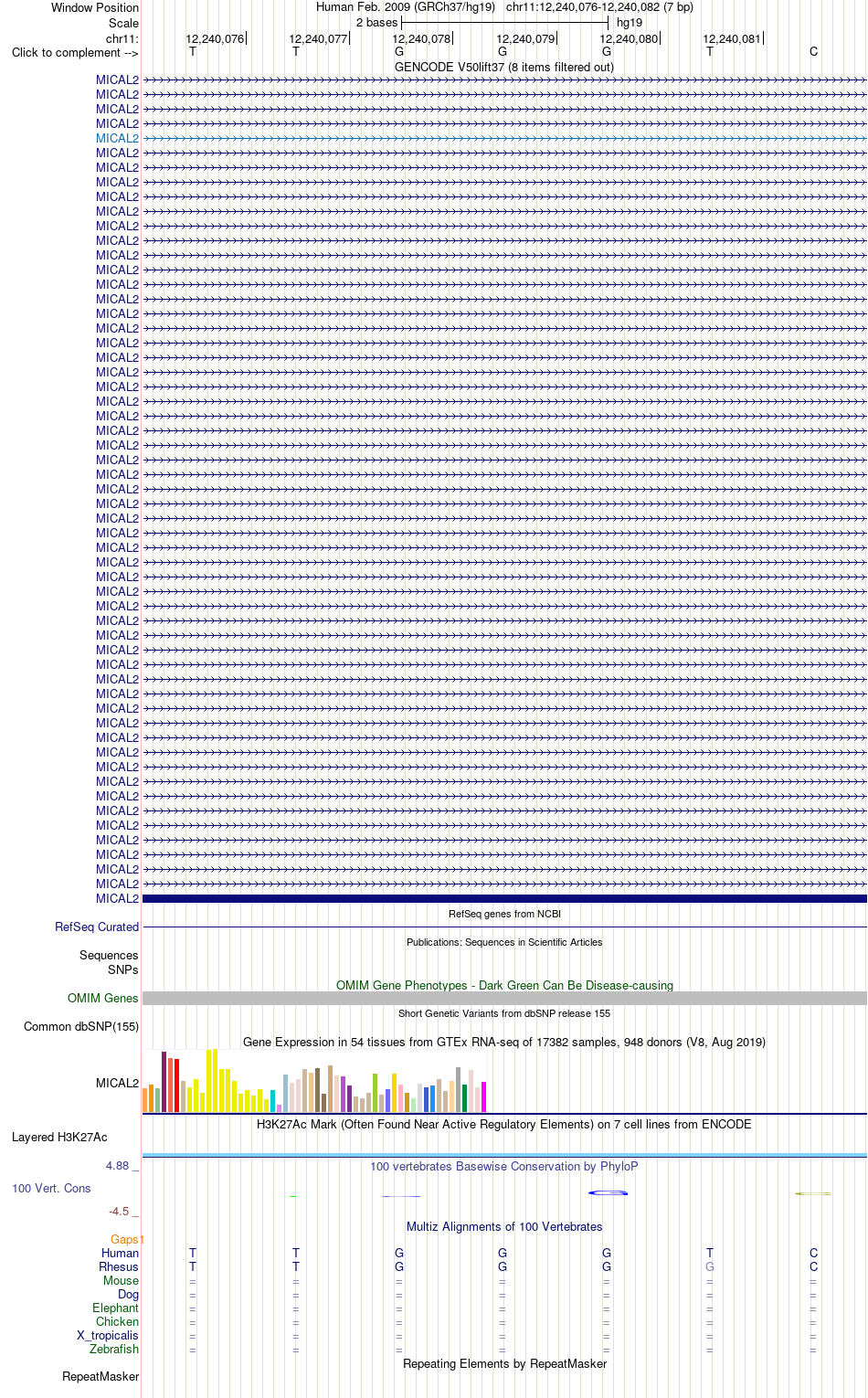Screen dimensions: 868x1398
Task: Open the RefSeq Curated track label
Action: [x=97, y=927]
